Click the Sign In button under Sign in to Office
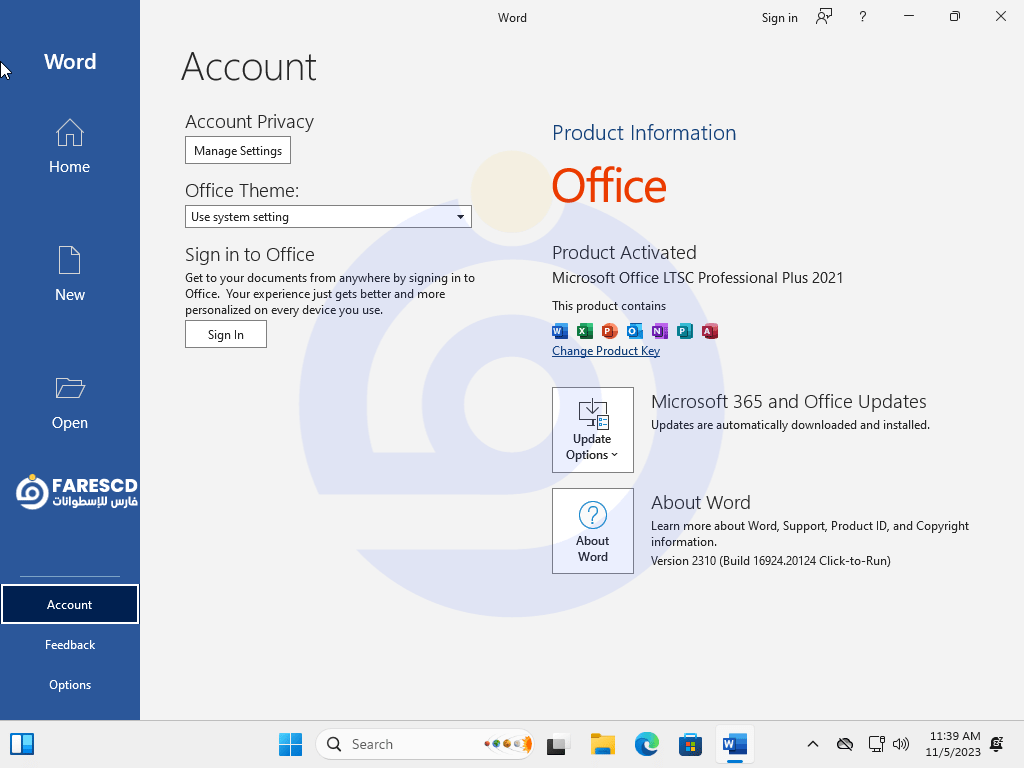The width and height of the screenshot is (1024, 768). 225,334
